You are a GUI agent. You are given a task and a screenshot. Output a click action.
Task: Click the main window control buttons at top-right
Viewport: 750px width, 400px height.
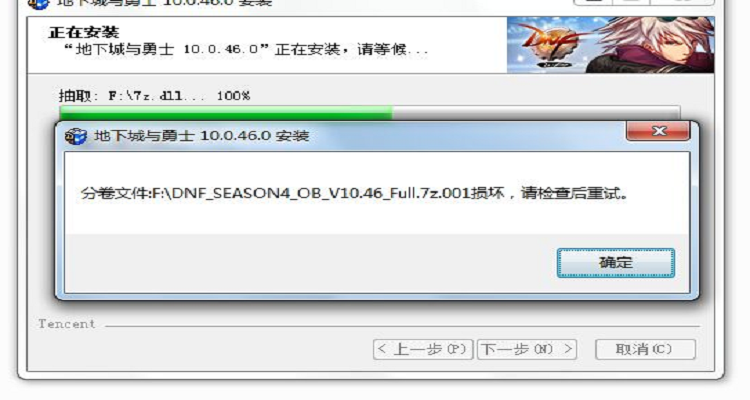tap(643, 2)
